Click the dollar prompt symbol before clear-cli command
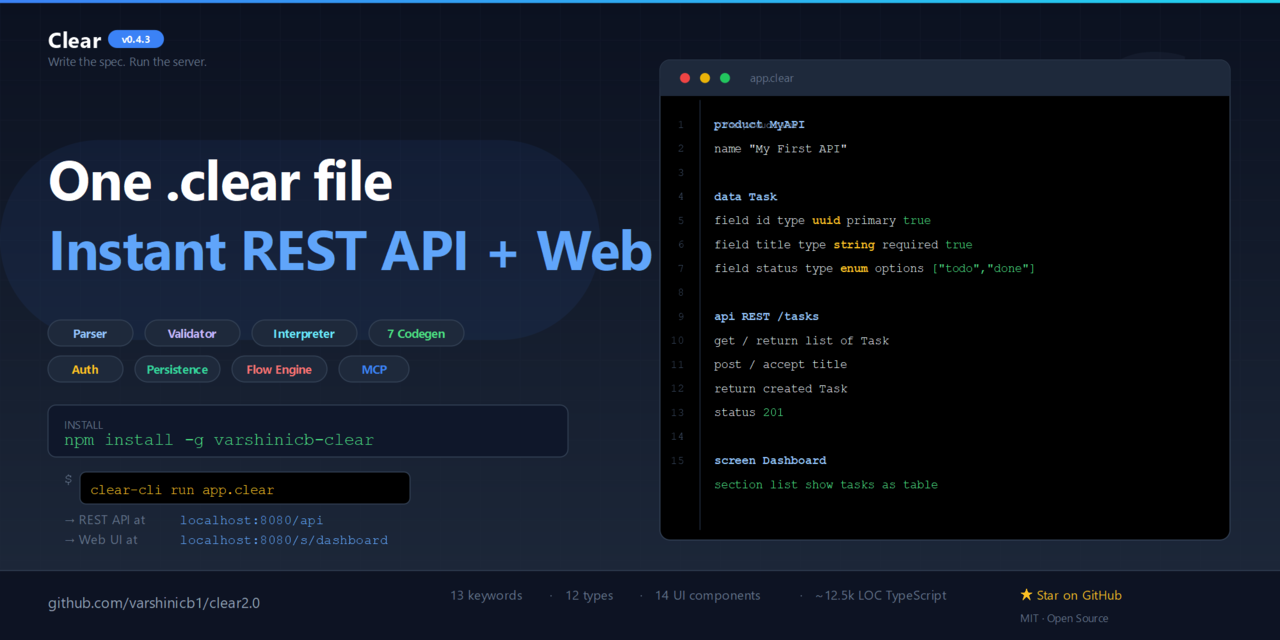 [x=68, y=480]
